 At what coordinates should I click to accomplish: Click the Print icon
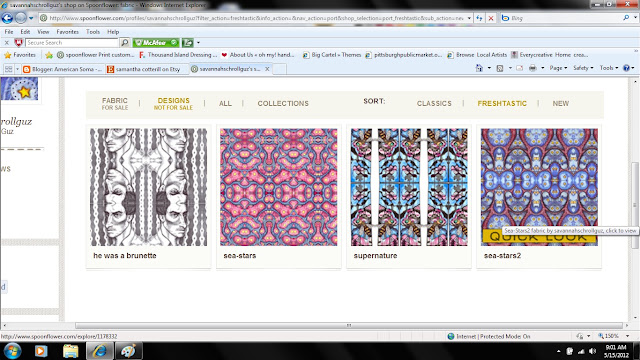(x=533, y=68)
